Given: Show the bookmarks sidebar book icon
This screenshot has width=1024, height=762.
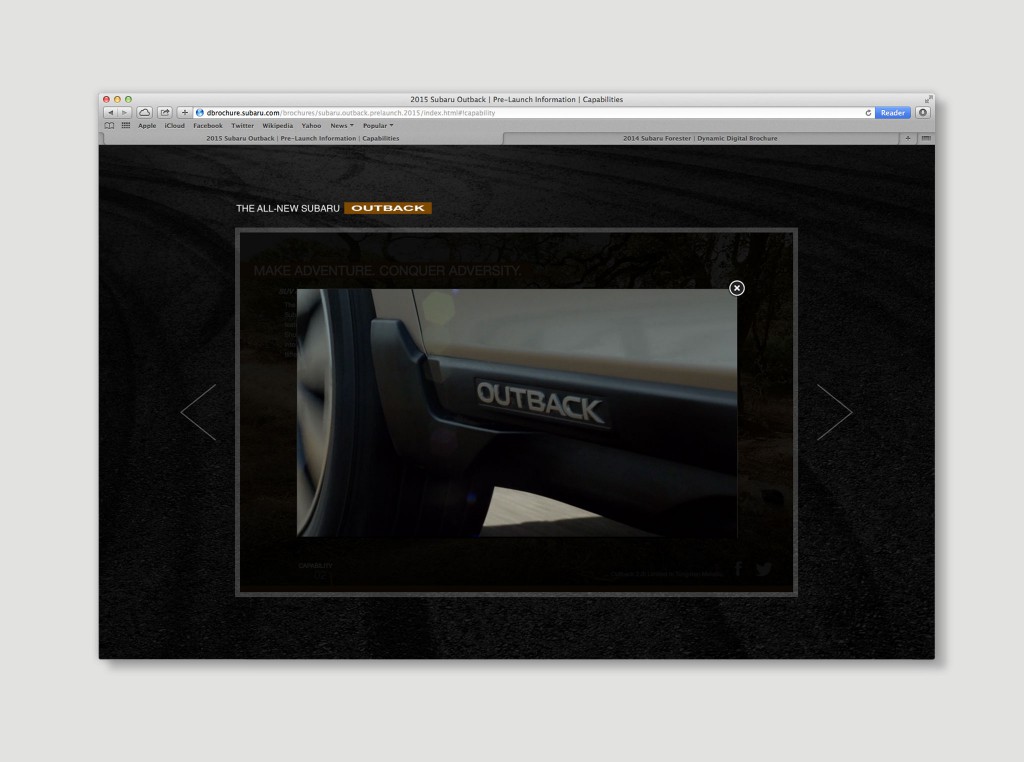Looking at the screenshot, I should pyautogui.click(x=109, y=125).
